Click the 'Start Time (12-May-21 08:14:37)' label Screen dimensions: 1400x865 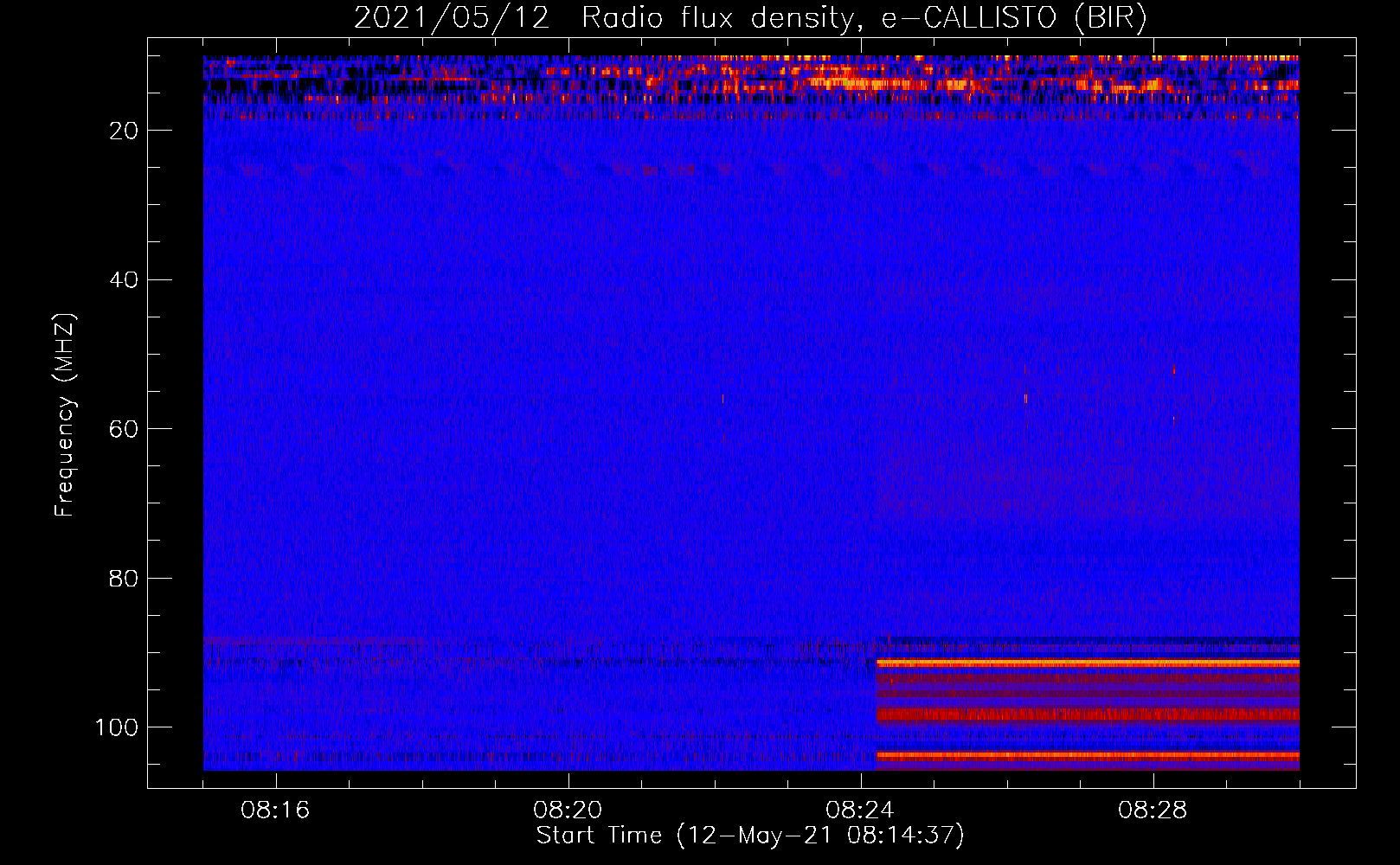tap(750, 836)
